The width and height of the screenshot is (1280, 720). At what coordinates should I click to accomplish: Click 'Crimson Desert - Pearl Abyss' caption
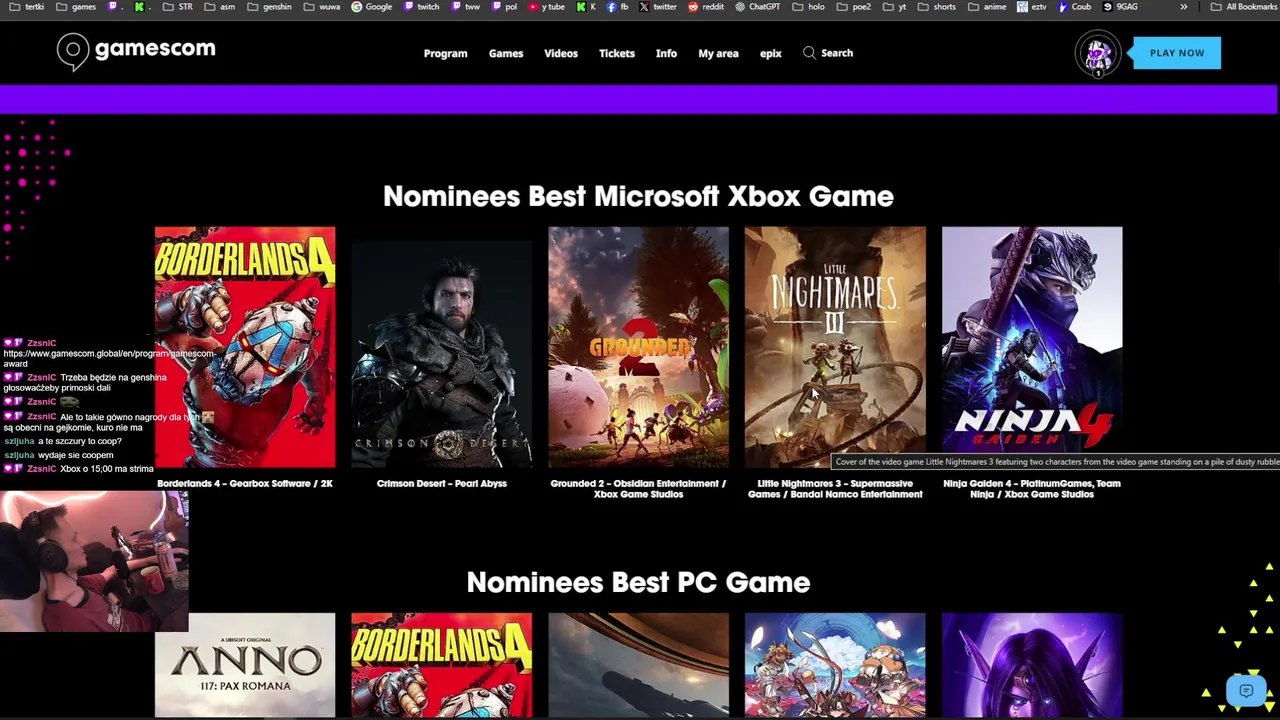click(441, 483)
